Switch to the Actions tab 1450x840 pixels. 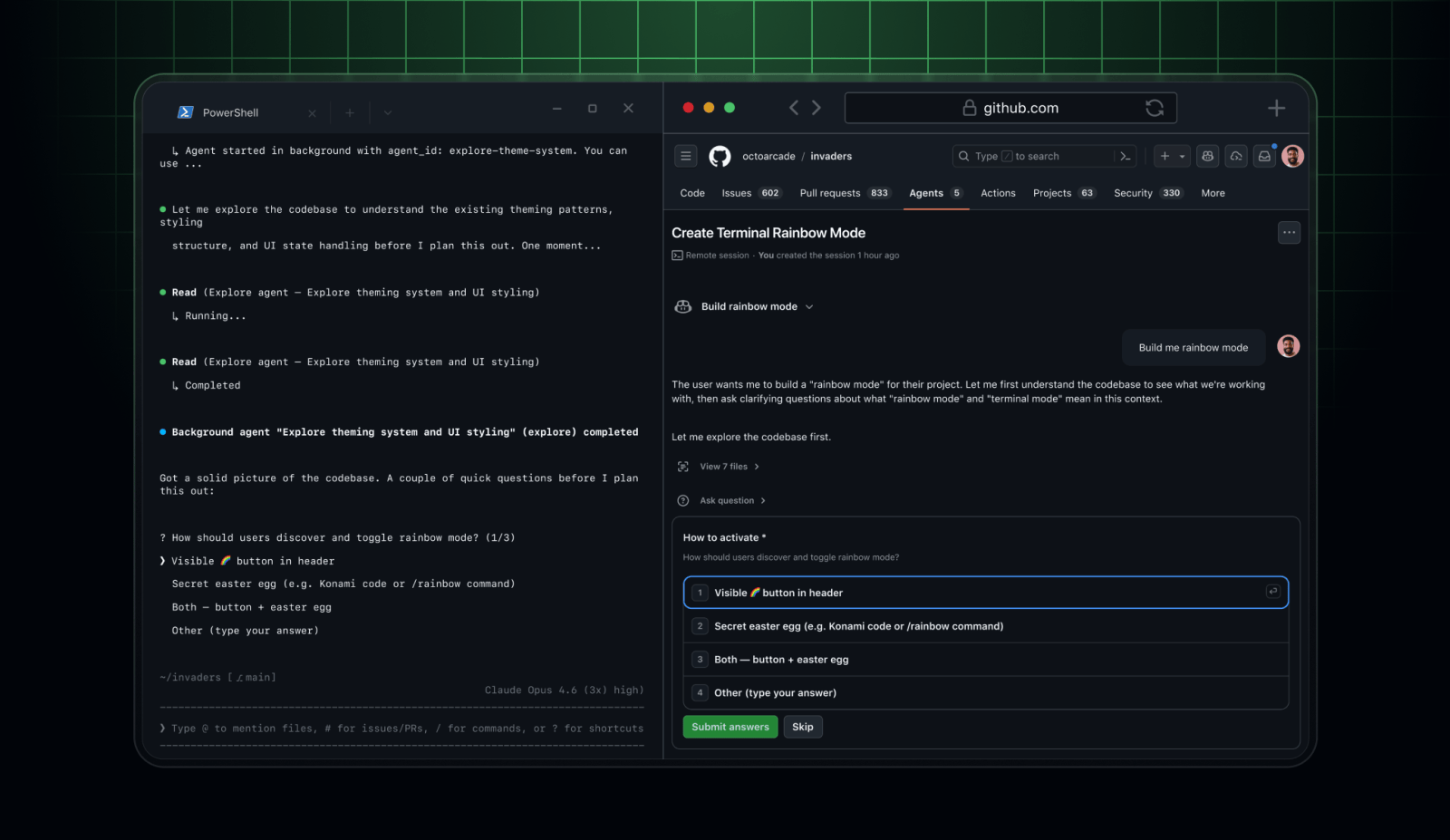[x=998, y=193]
